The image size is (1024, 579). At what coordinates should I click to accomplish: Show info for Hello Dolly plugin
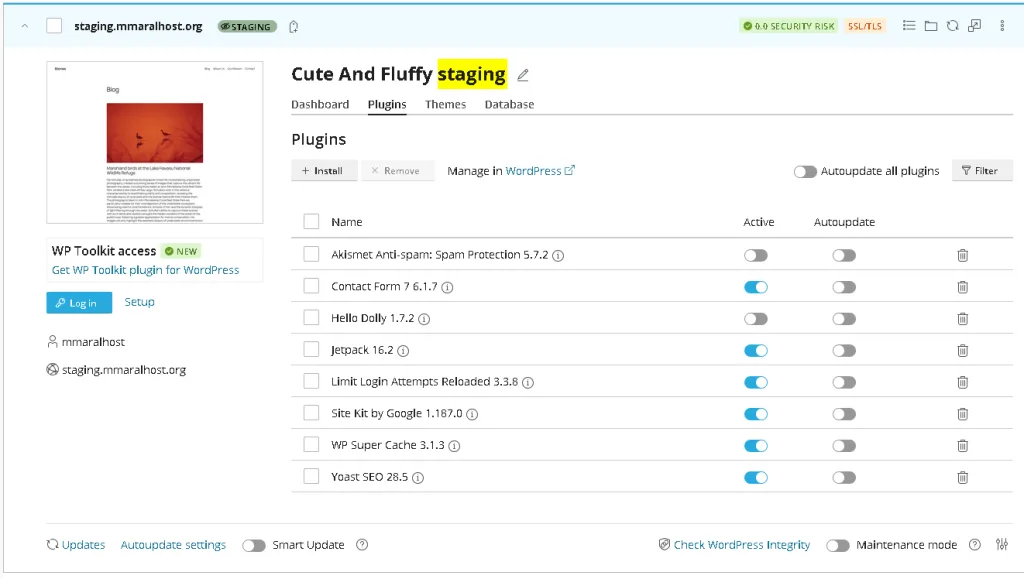coord(424,319)
